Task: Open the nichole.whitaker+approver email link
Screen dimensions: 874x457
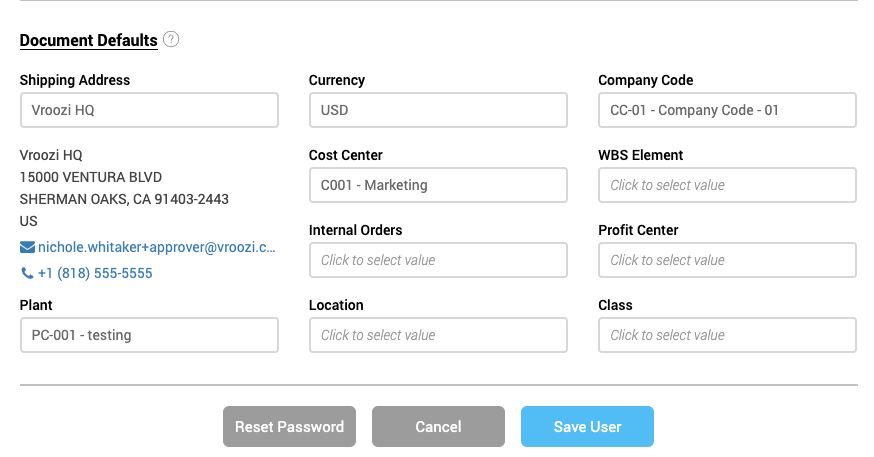Action: pos(157,247)
